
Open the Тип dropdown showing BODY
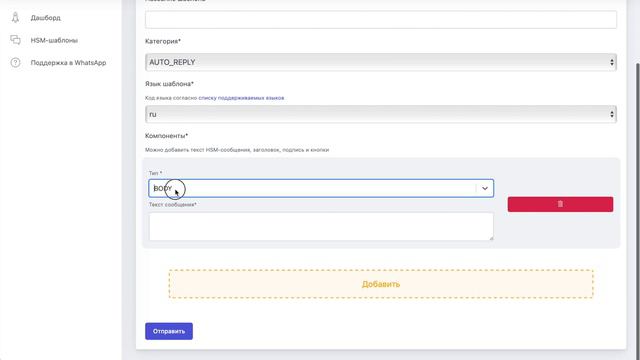(321, 188)
